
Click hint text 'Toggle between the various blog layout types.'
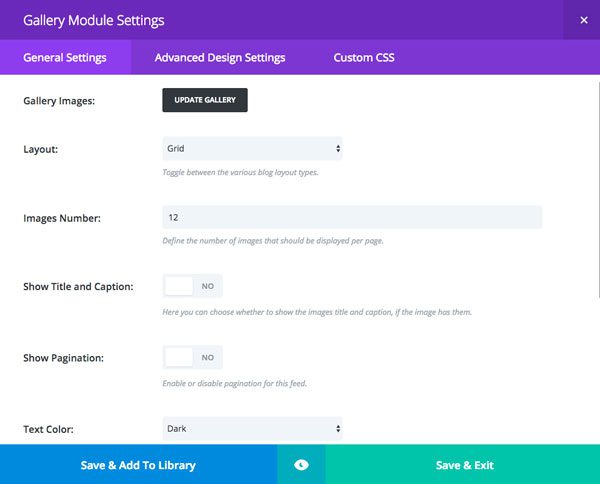[x=240, y=172]
